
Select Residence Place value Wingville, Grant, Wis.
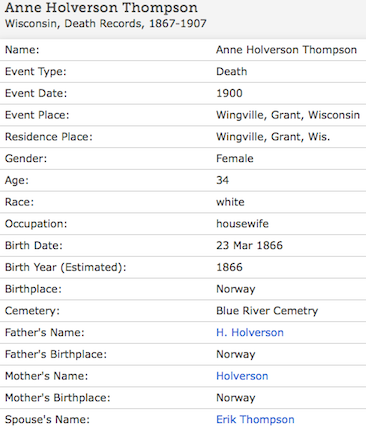(273, 137)
